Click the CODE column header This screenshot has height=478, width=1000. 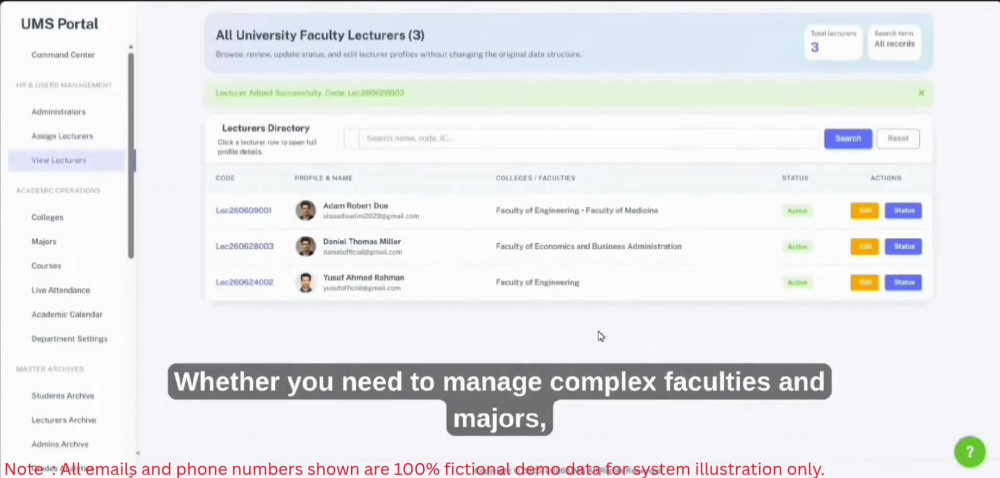[x=224, y=178]
